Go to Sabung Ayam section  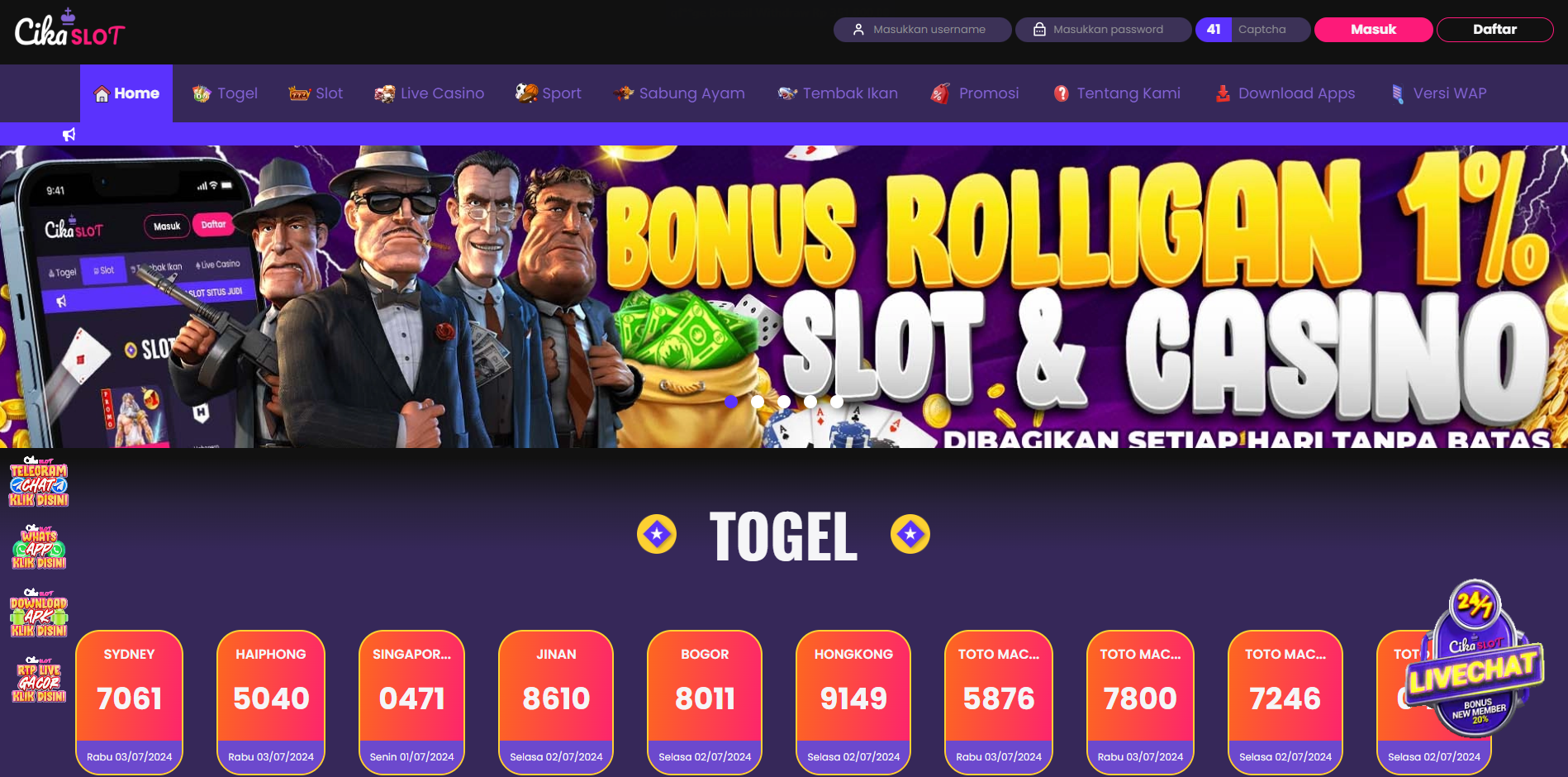coord(679,93)
